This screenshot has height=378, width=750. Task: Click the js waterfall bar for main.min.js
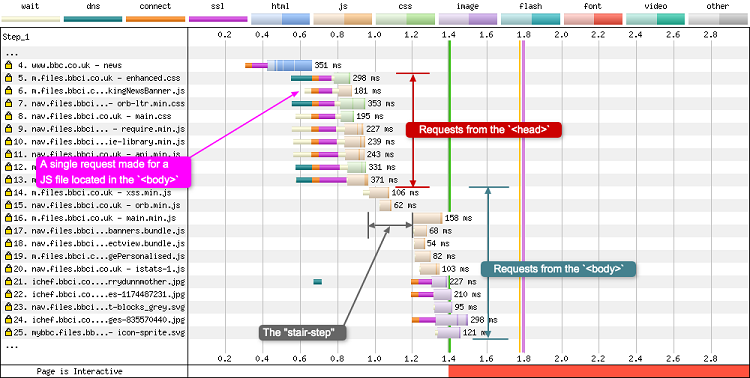click(428, 218)
